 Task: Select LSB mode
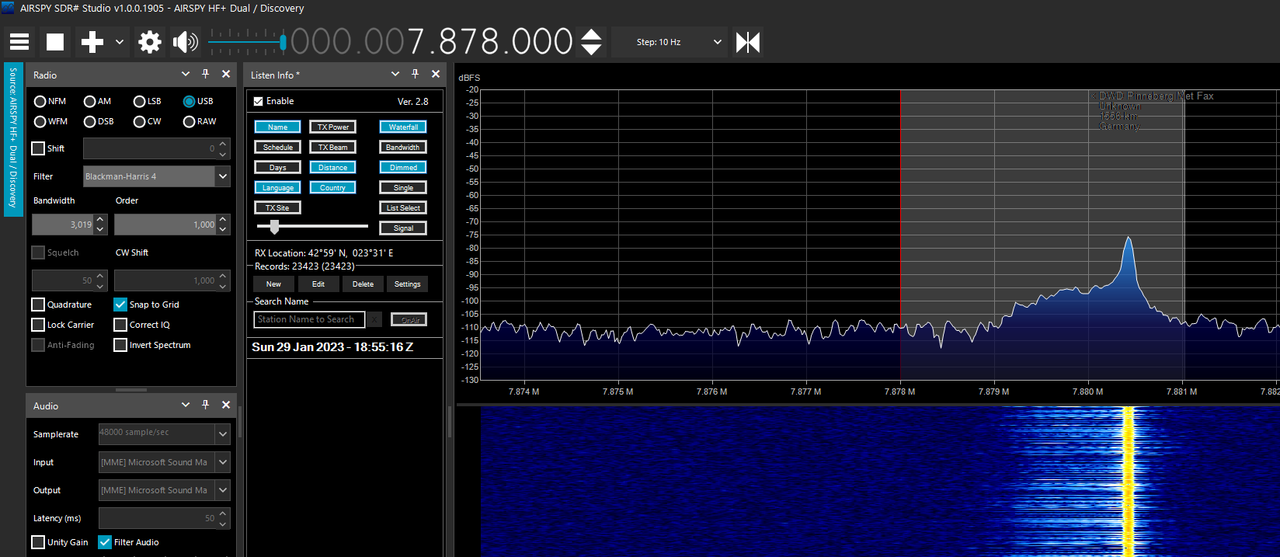(x=147, y=101)
